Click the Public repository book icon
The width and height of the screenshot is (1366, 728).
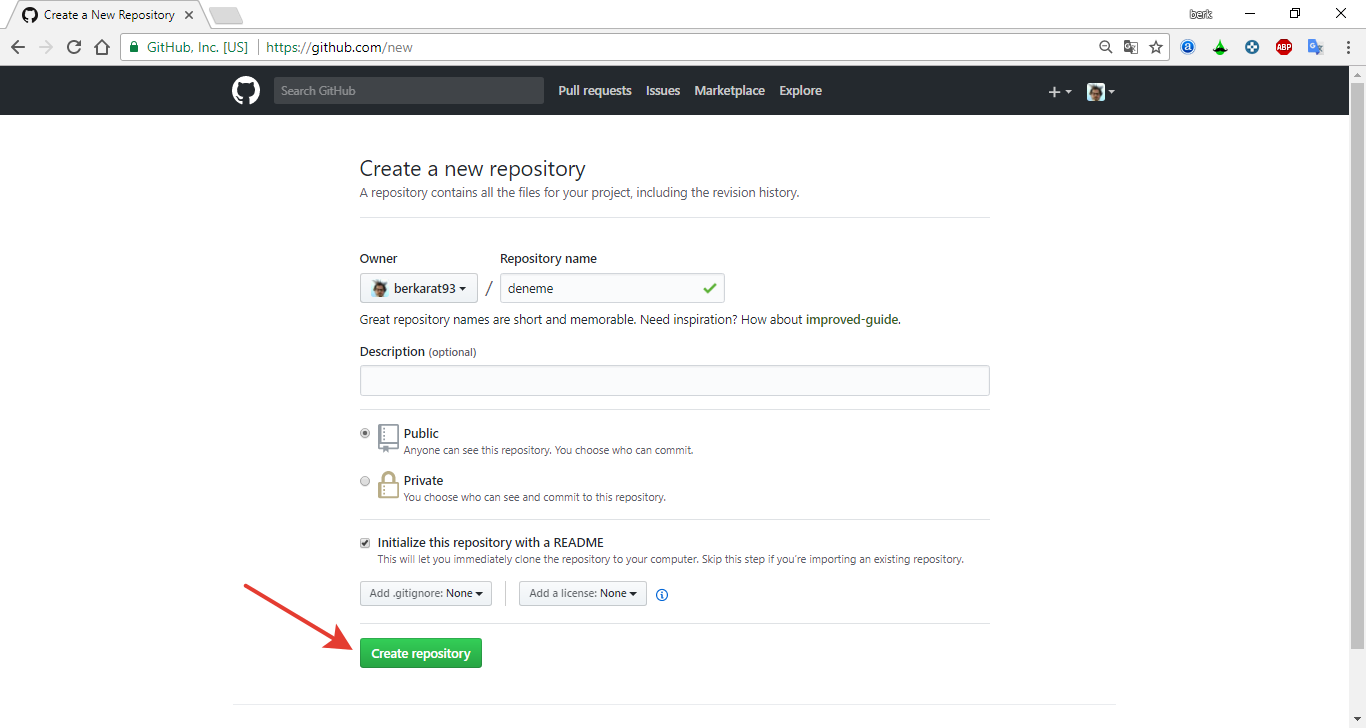coord(388,437)
